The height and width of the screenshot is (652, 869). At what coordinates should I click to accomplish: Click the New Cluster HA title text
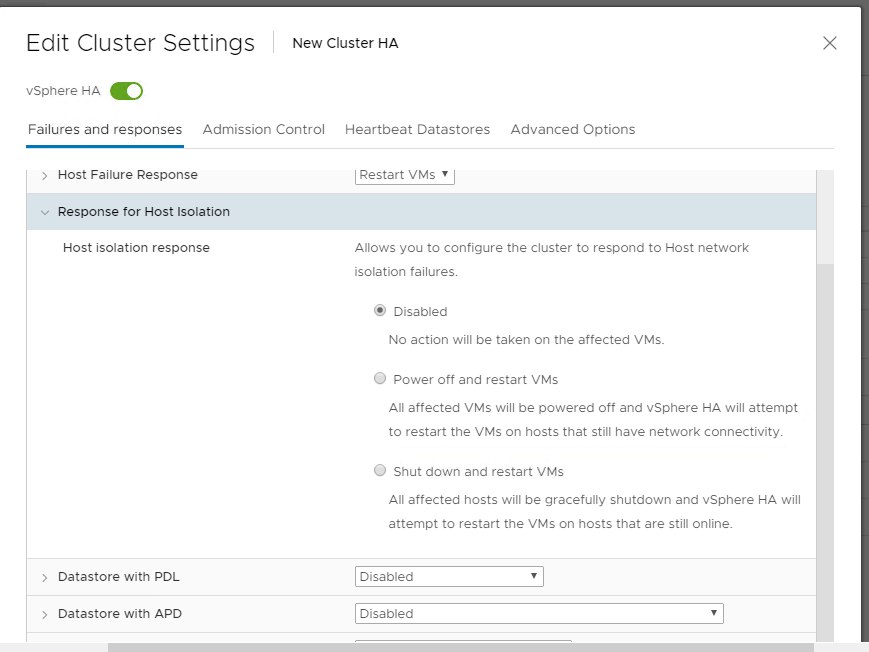pyautogui.click(x=345, y=43)
